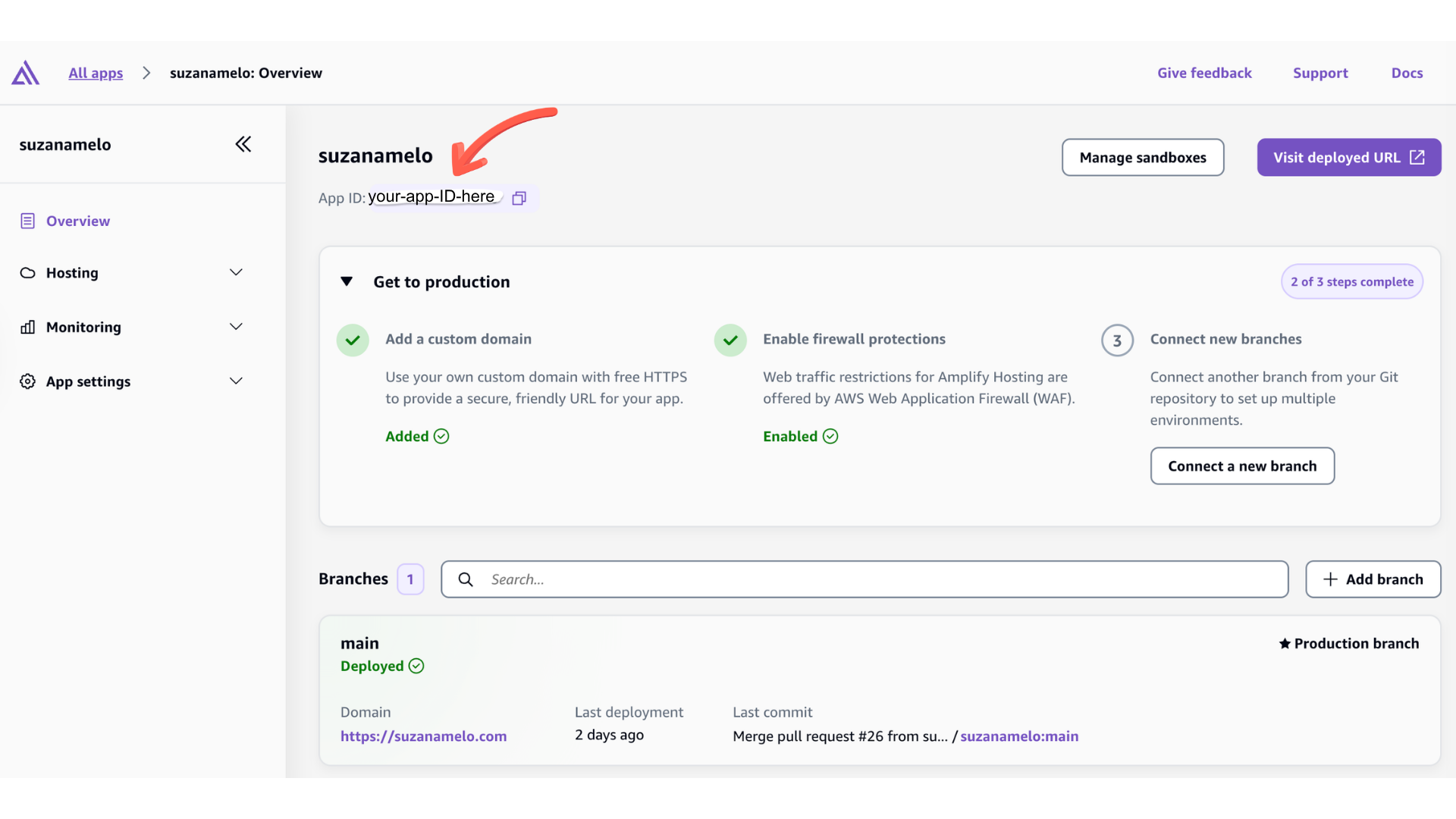Screen dimensions: 1456x819
Task: Click the 2 days ago deployment value
Action: pyautogui.click(x=609, y=735)
